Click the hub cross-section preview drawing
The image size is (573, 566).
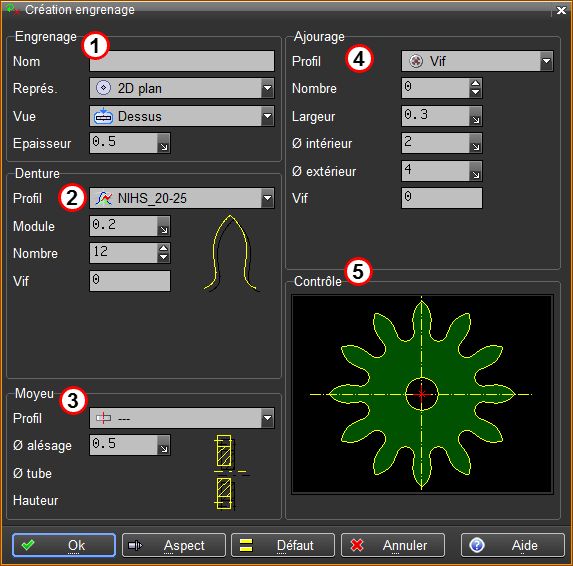pos(229,472)
